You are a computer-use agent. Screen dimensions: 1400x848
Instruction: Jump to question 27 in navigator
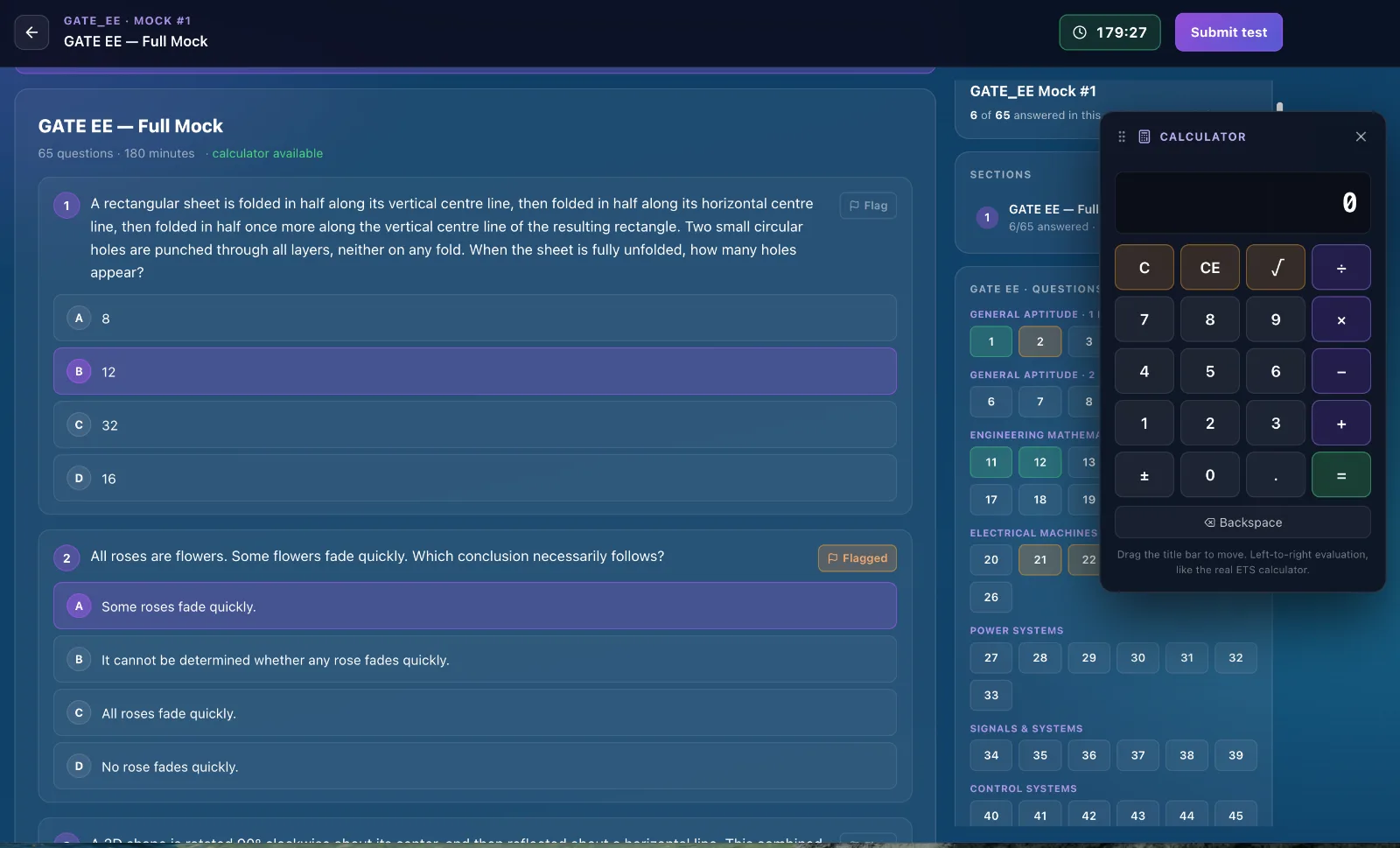(991, 657)
